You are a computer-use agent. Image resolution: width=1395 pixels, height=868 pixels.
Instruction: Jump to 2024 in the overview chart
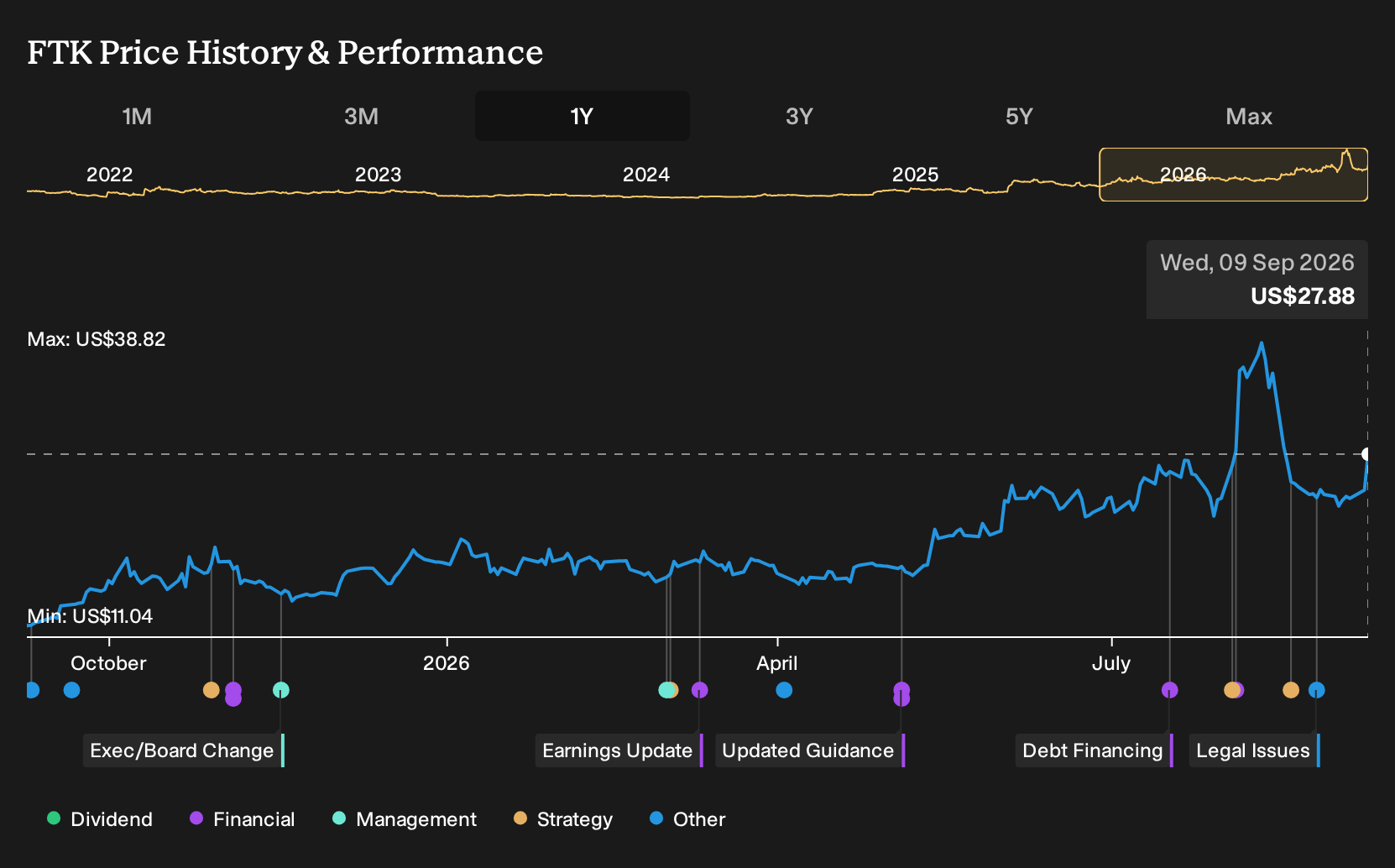click(646, 175)
